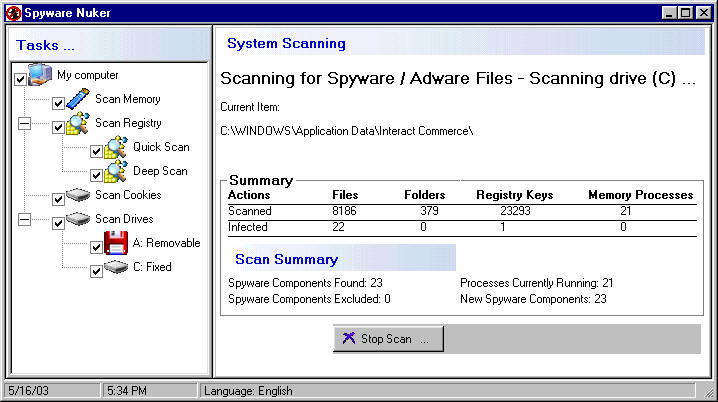Click the Scan Registry magnifier icon

point(78,123)
